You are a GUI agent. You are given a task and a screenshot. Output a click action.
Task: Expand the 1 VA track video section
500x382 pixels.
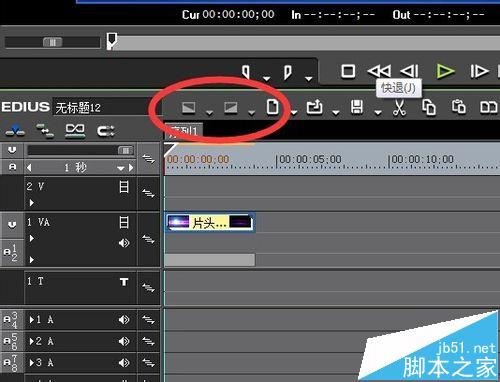tap(32, 239)
